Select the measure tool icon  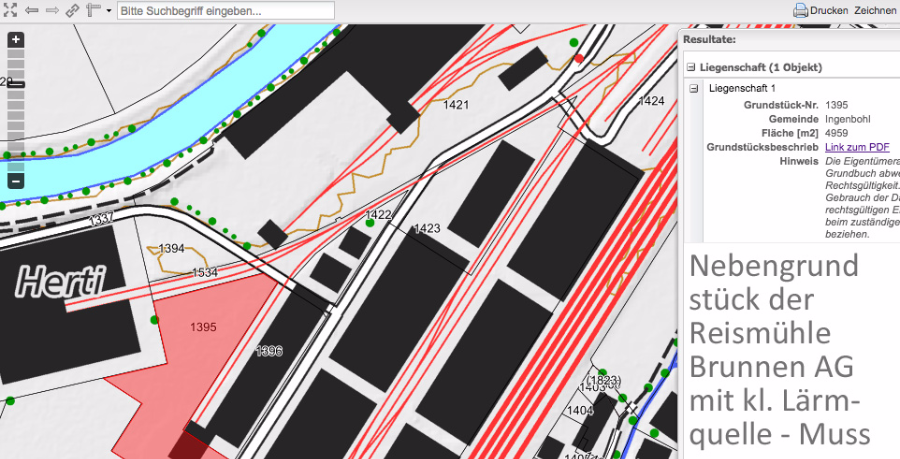click(x=93, y=10)
